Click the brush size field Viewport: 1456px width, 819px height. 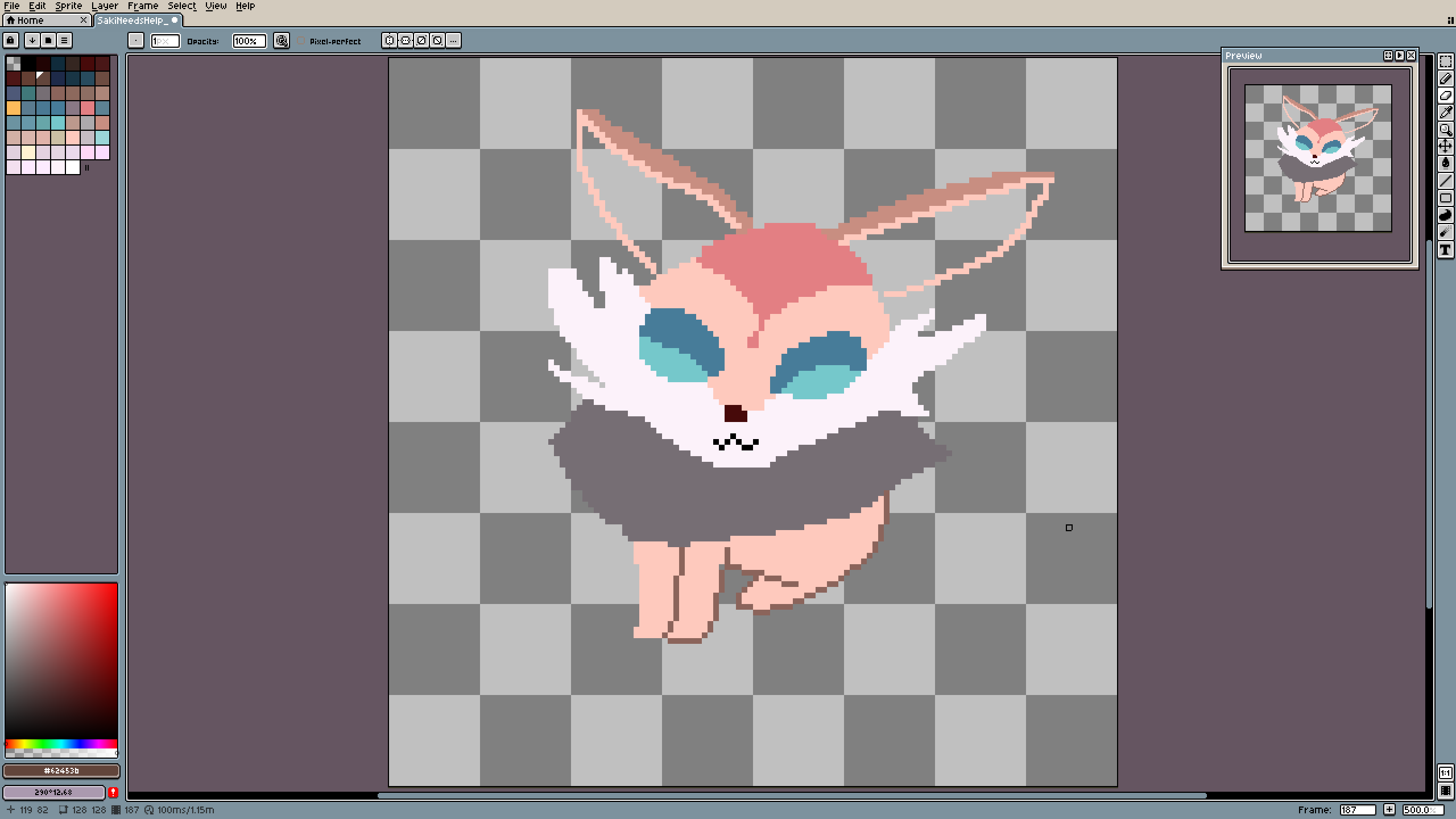[x=165, y=41]
